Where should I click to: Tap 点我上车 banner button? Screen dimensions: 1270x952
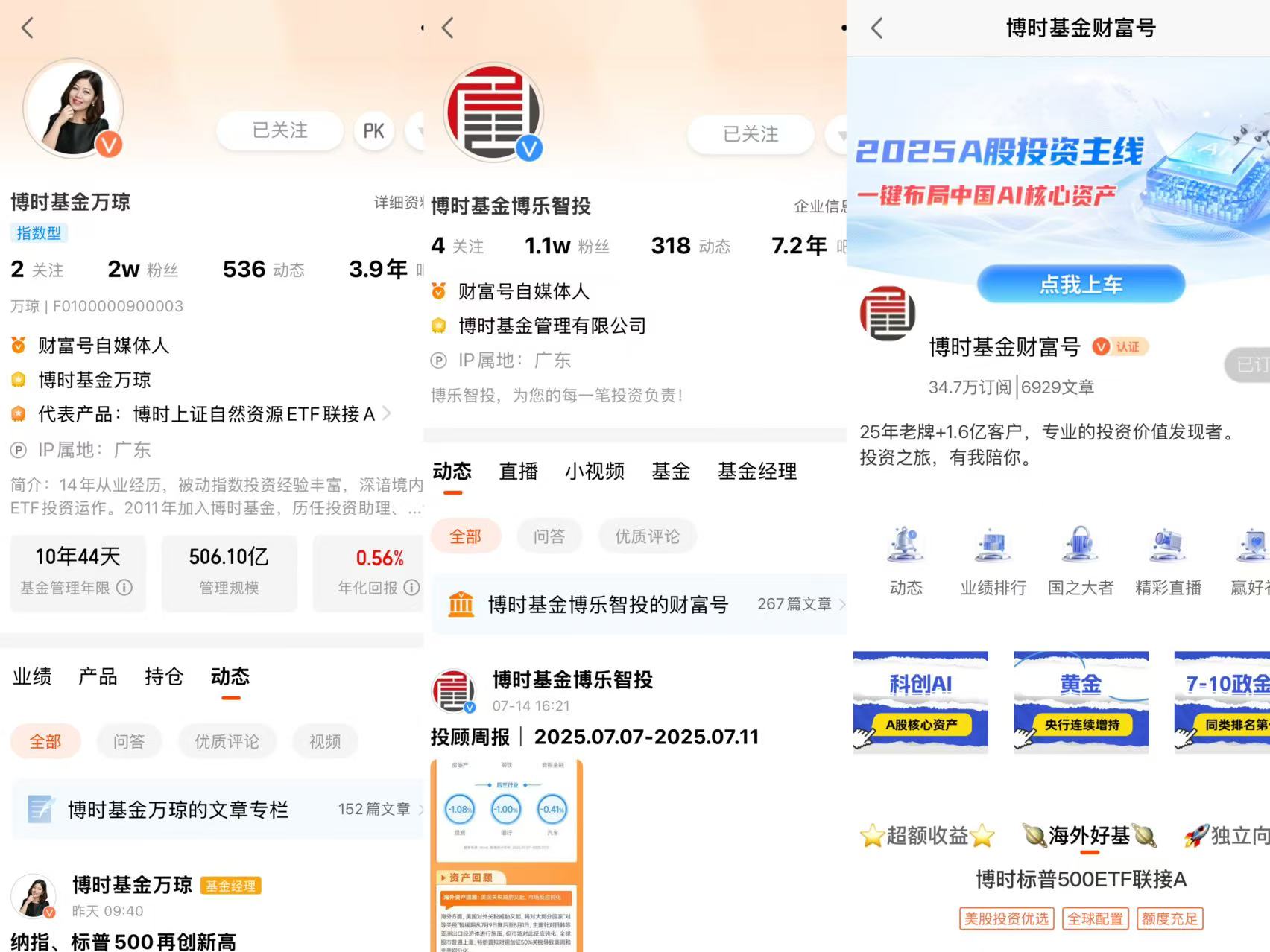[1081, 285]
